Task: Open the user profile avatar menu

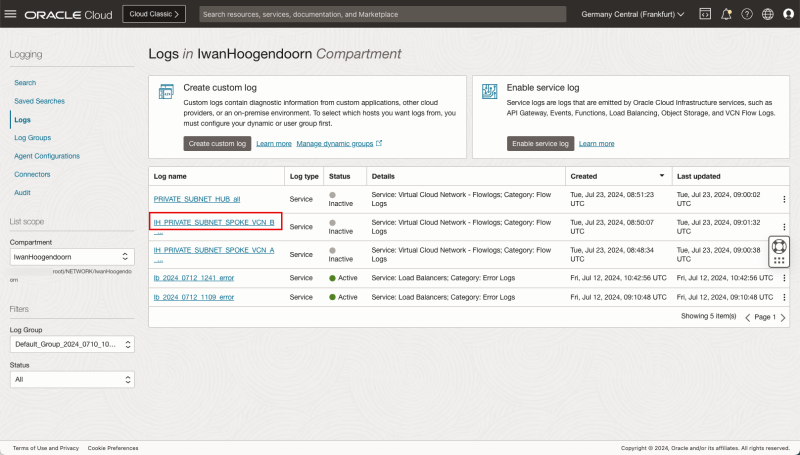Action: (x=788, y=15)
